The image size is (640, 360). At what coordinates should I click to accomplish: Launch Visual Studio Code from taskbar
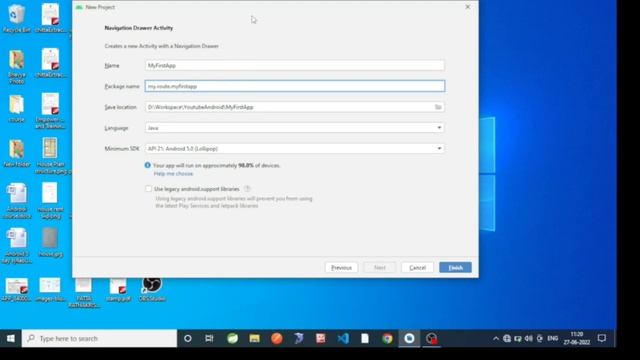coord(343,338)
